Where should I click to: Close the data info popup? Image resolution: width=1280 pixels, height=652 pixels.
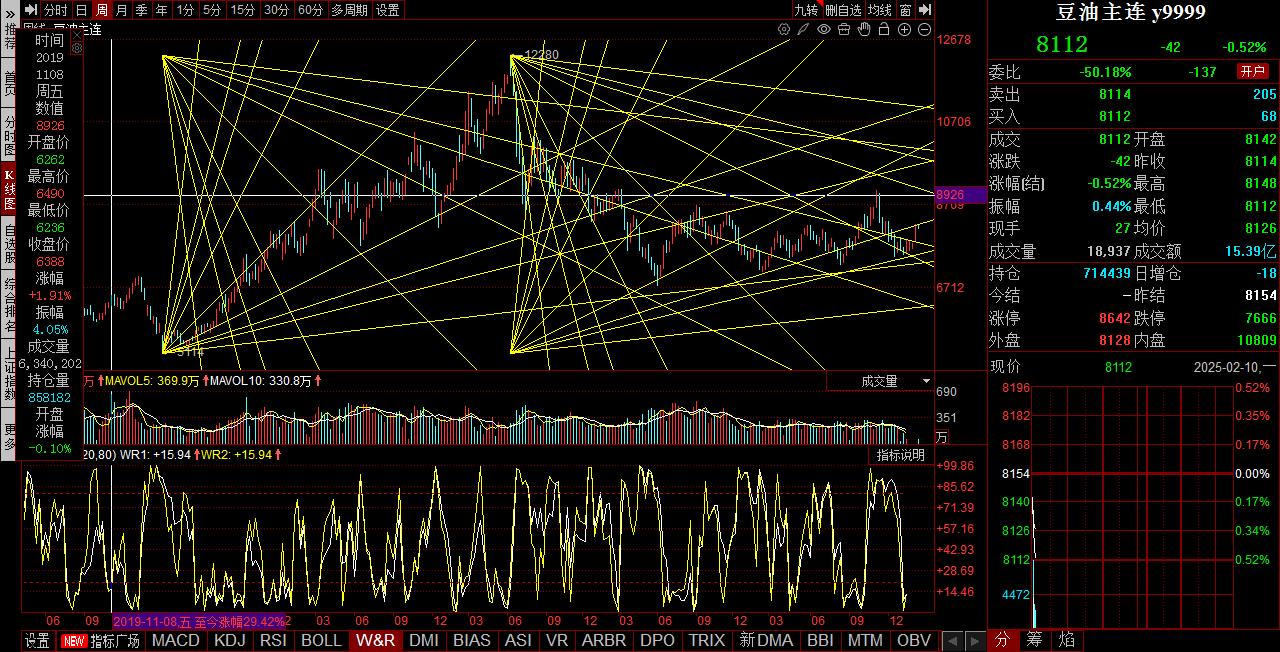coord(77,34)
